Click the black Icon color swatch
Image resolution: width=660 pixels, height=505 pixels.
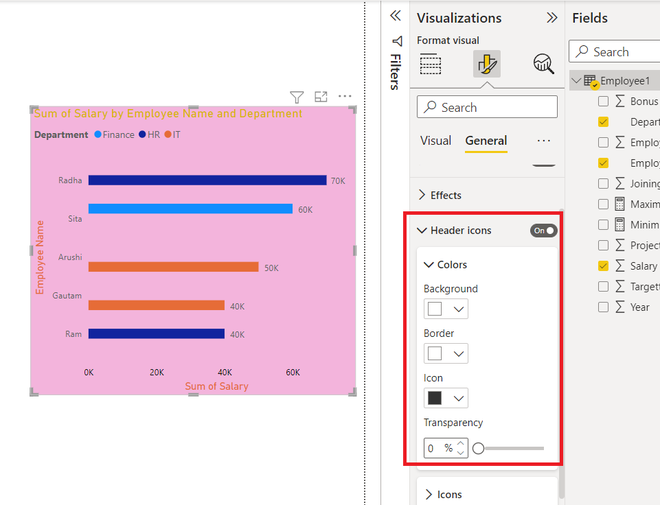click(x=435, y=398)
